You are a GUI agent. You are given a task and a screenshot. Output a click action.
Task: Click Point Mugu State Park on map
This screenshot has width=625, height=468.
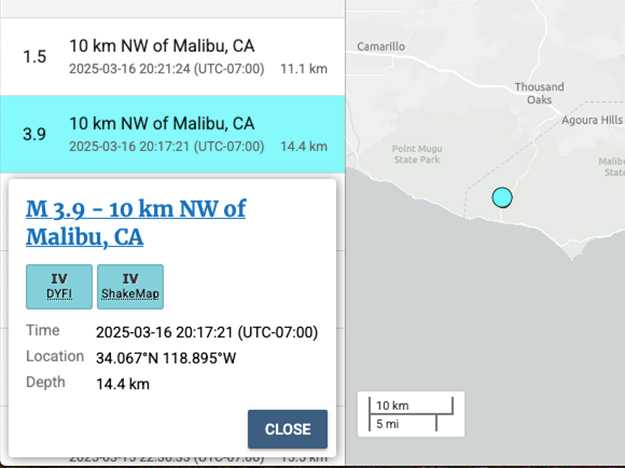417,154
